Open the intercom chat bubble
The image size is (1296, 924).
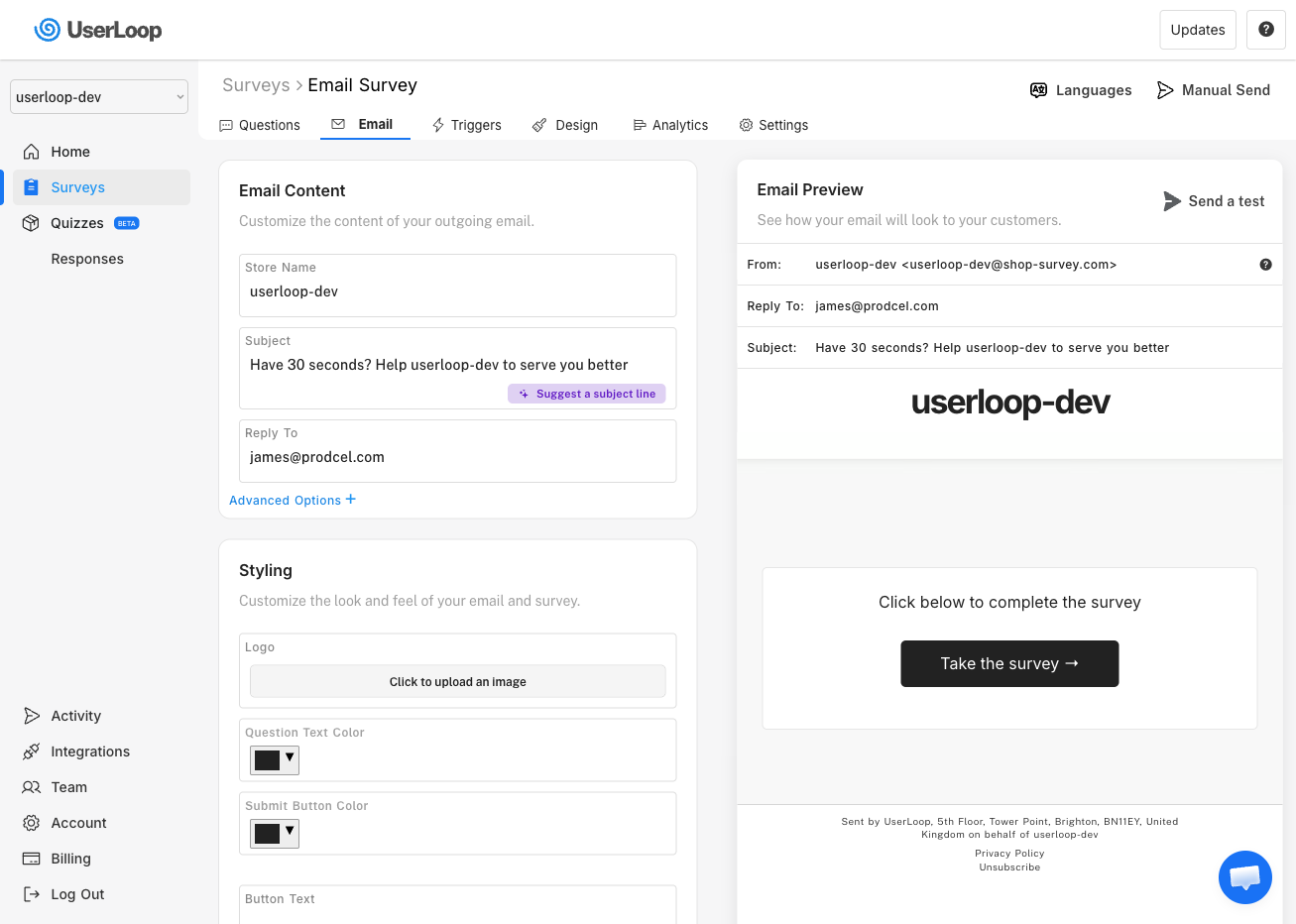pos(1244,877)
